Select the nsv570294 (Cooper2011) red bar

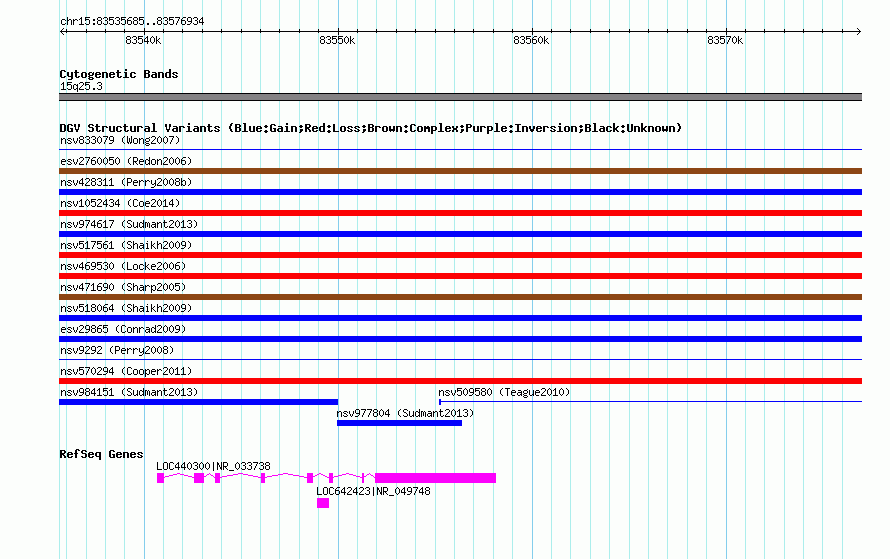[460, 381]
